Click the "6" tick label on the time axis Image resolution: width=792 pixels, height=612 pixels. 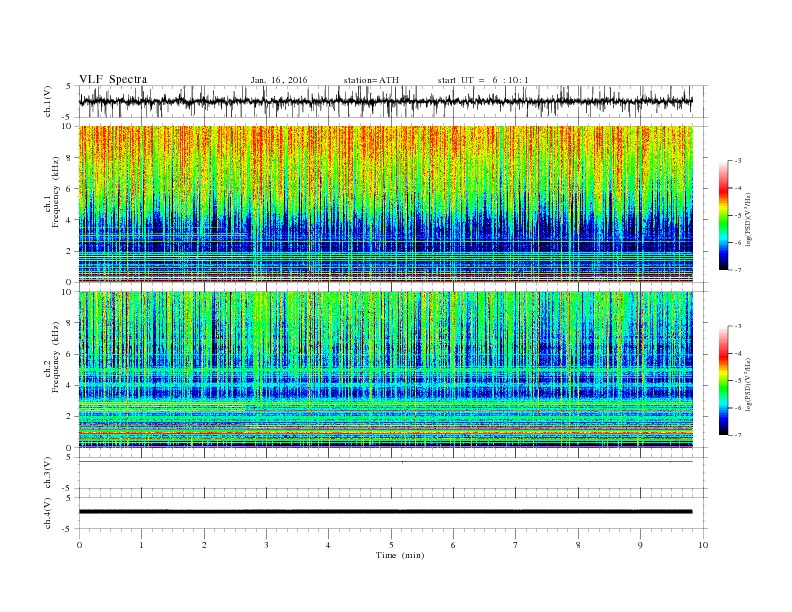[x=453, y=545]
